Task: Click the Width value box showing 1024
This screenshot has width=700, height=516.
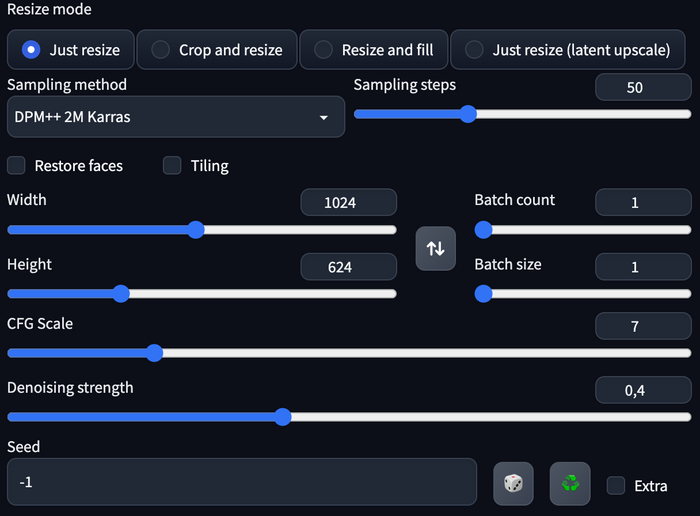Action: click(349, 202)
